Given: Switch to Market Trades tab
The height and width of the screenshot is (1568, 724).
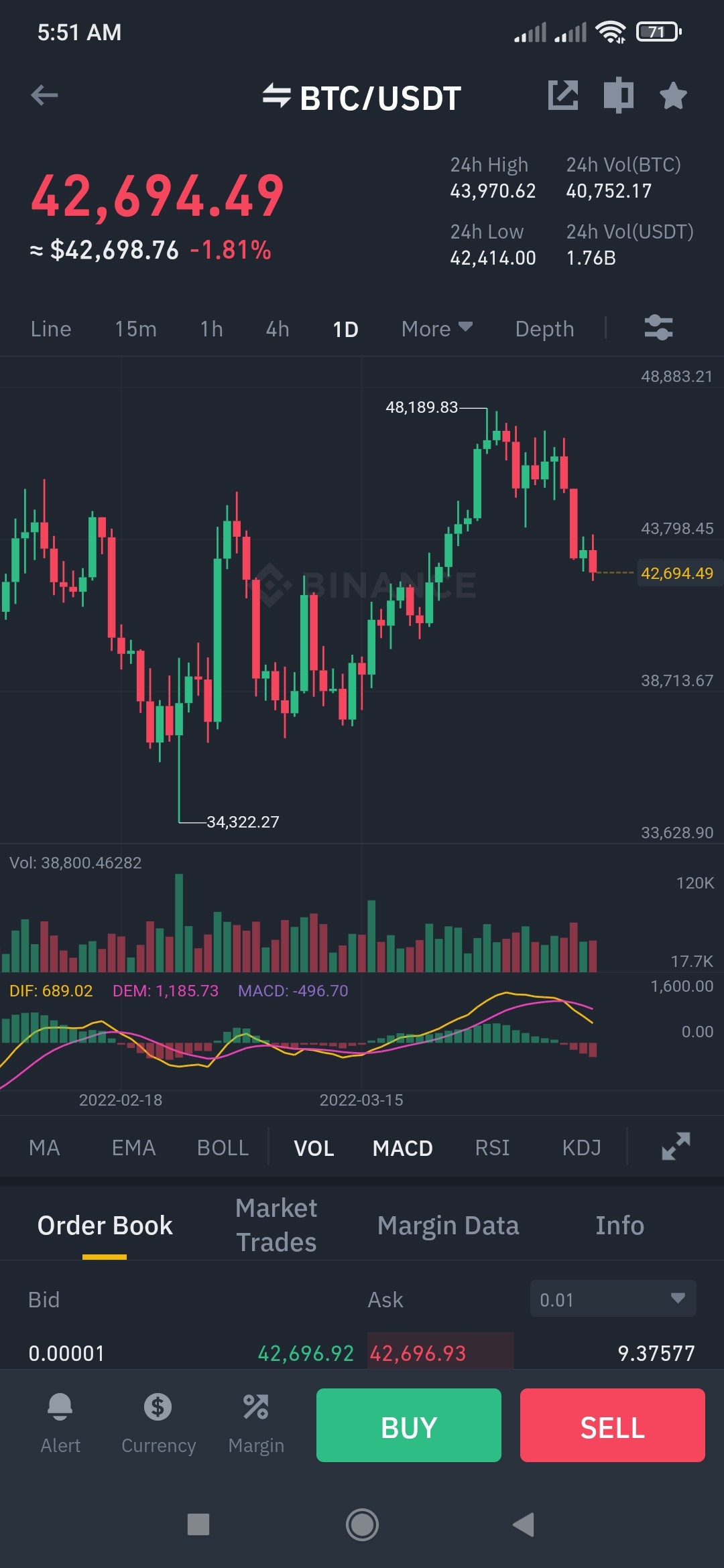Looking at the screenshot, I should (x=276, y=1225).
